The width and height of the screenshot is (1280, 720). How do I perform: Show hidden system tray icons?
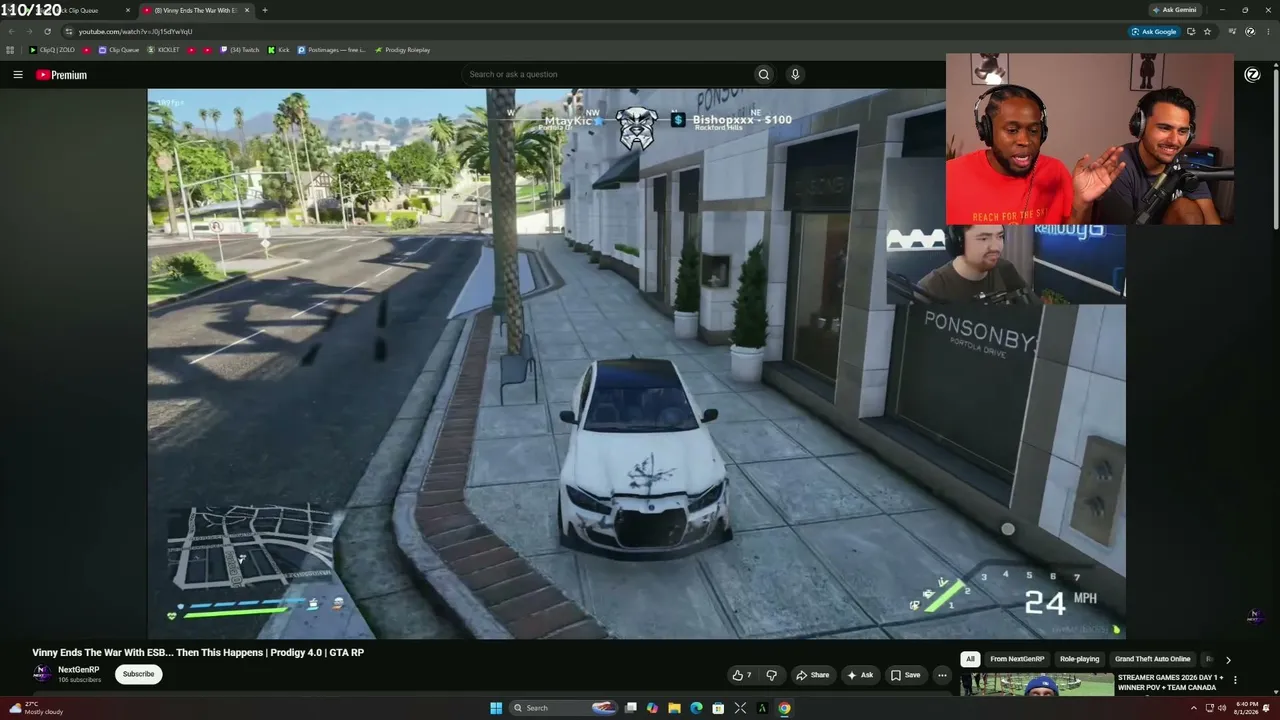pos(1193,708)
